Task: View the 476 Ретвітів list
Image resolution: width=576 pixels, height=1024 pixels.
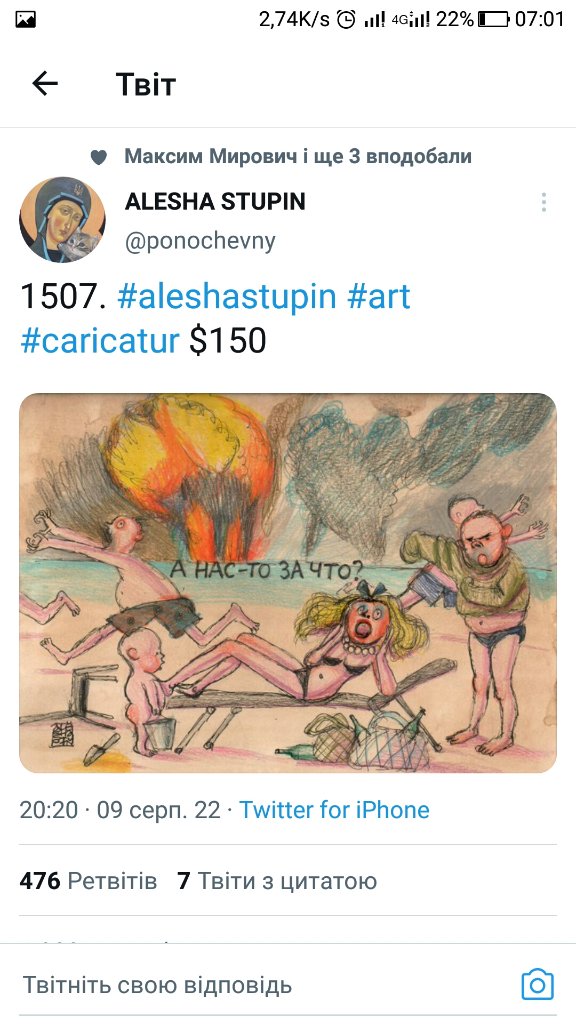Action: coord(88,881)
